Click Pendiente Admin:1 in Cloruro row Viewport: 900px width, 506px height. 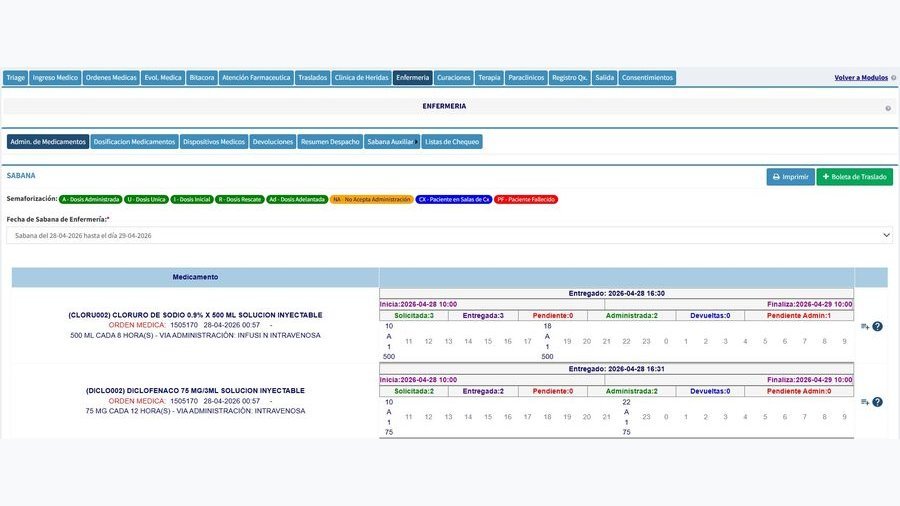799,316
